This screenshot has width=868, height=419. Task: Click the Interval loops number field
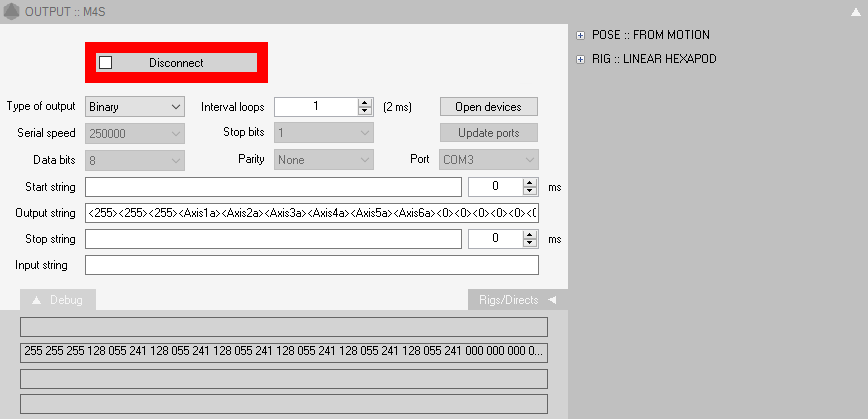pos(316,107)
